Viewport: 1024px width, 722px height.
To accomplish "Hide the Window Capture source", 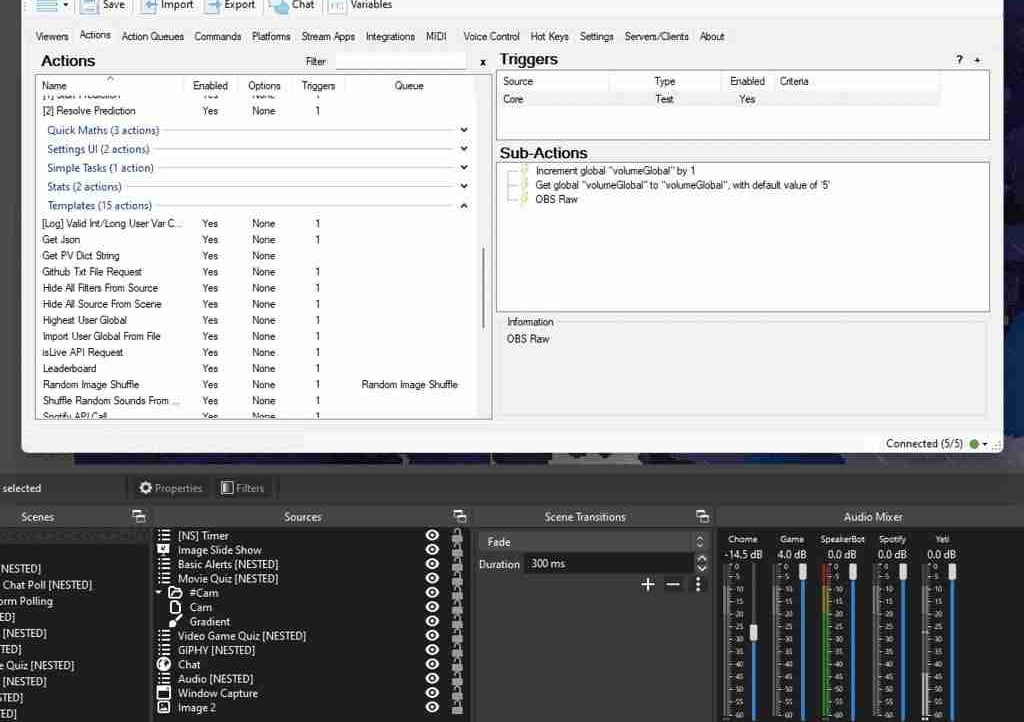I will coord(432,693).
